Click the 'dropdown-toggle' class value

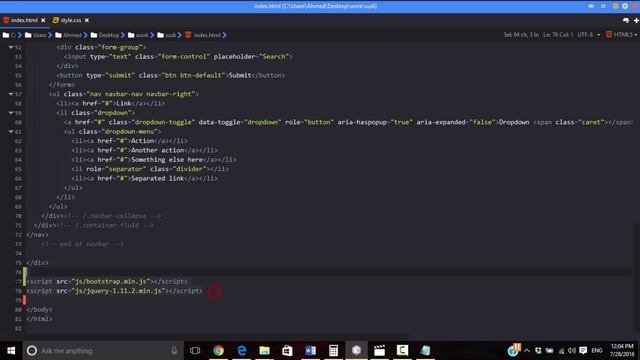pos(163,122)
